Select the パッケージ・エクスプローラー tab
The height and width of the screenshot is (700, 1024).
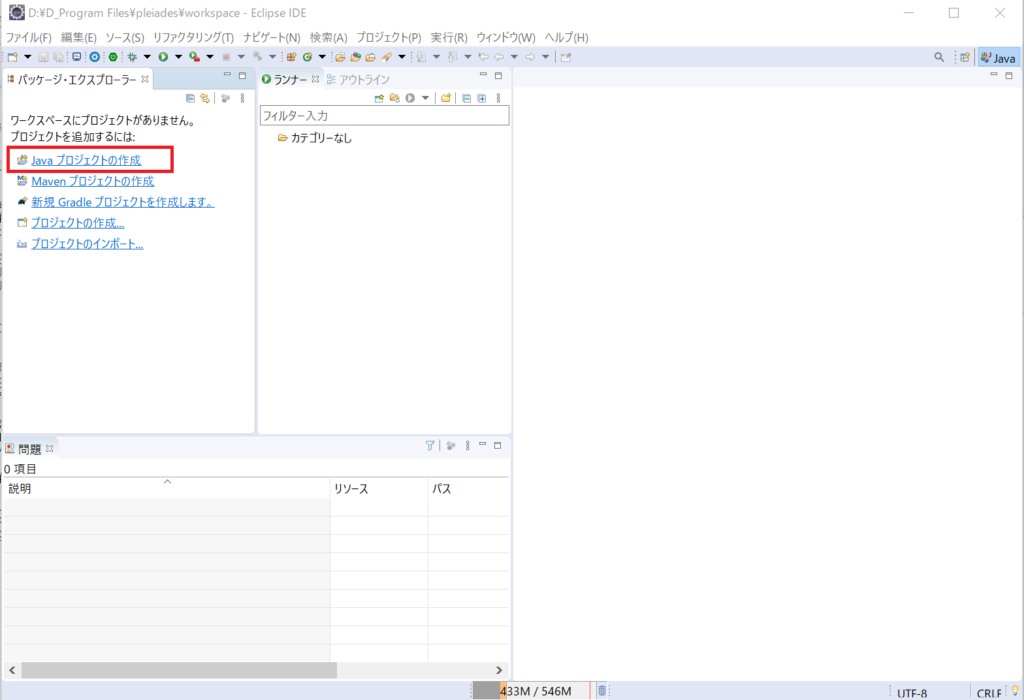77,79
